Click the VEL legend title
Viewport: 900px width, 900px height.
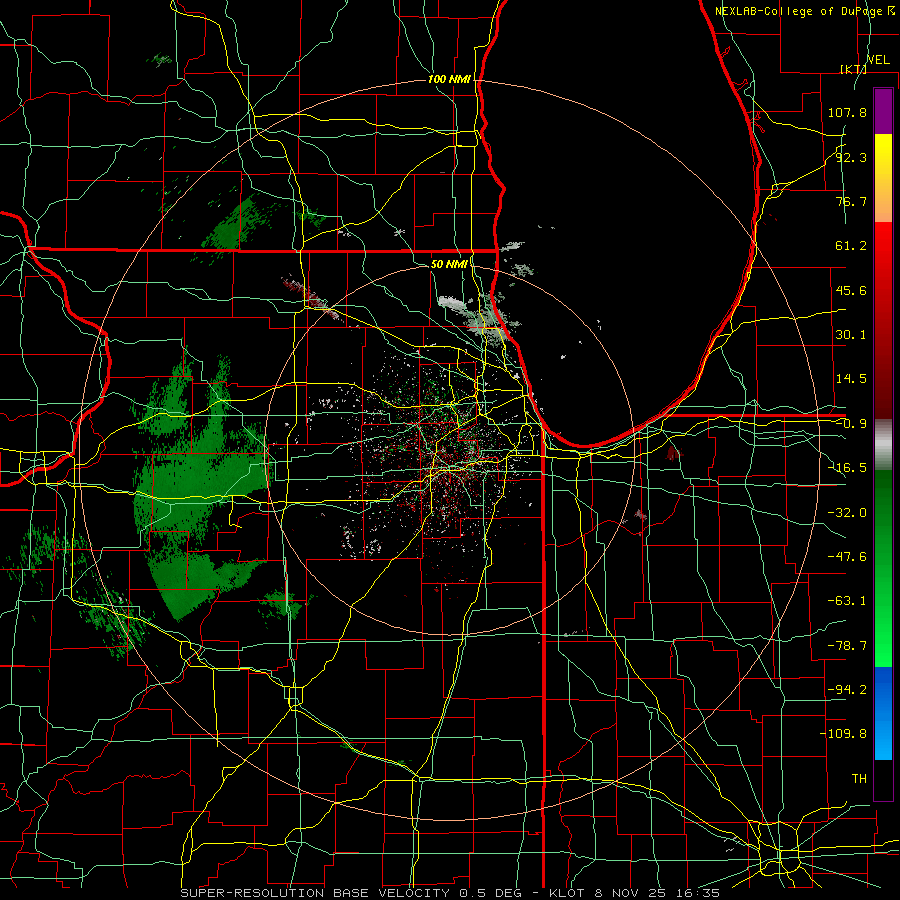(878, 60)
